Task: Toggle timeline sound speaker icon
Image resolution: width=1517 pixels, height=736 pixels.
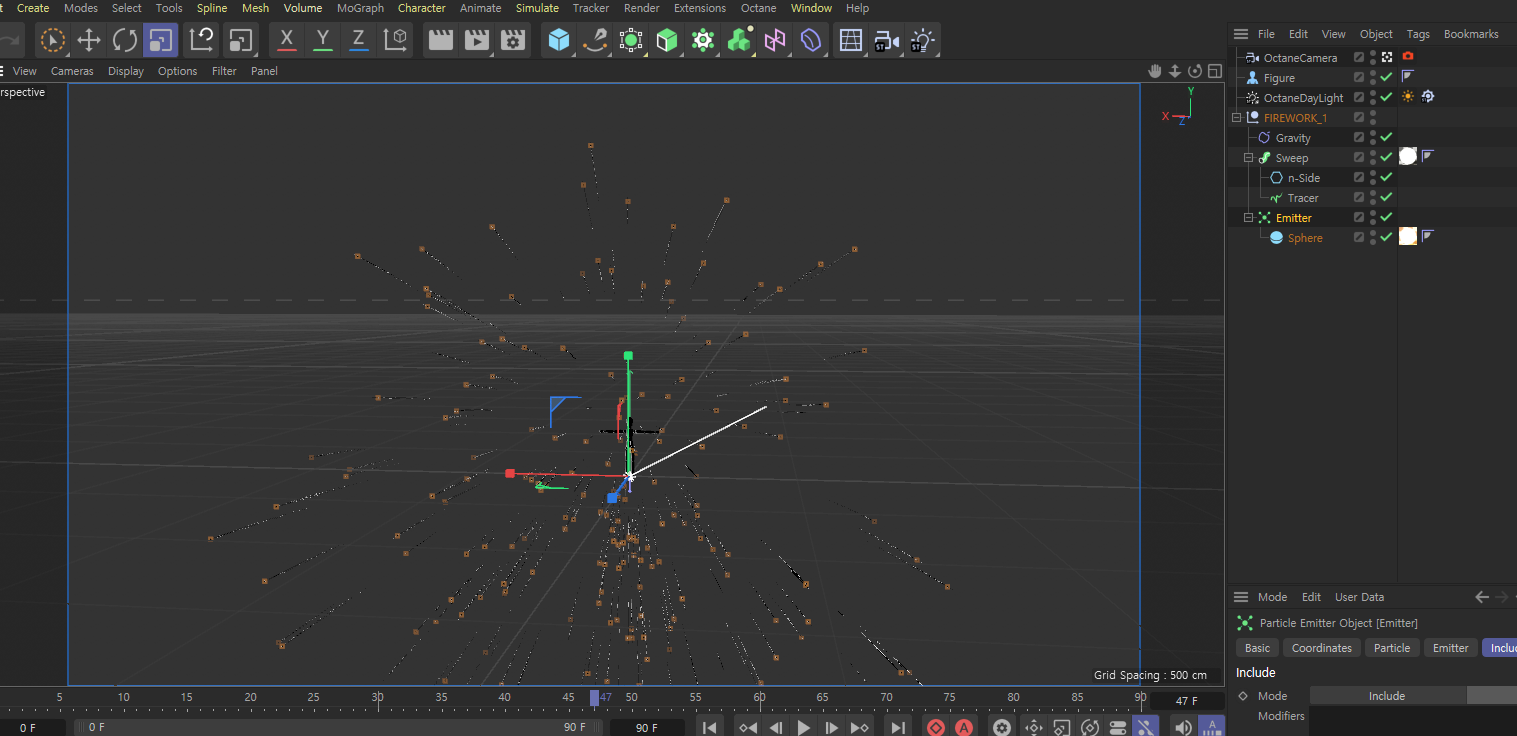Action: click(x=1183, y=728)
